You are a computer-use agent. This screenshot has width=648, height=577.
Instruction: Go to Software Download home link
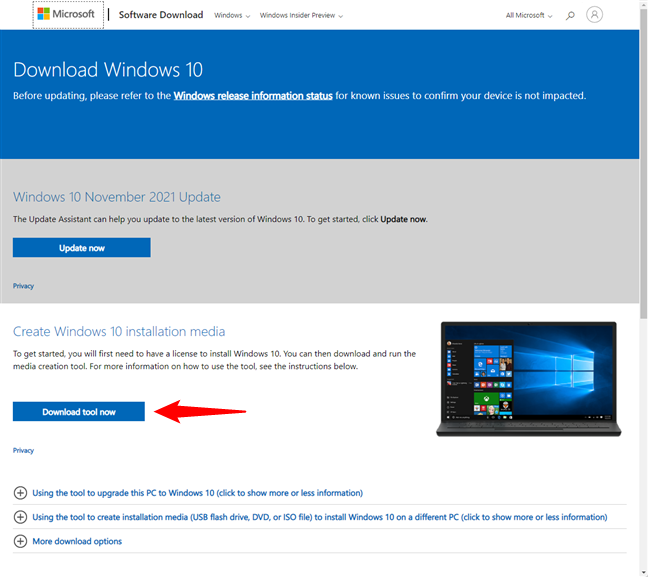pos(161,15)
